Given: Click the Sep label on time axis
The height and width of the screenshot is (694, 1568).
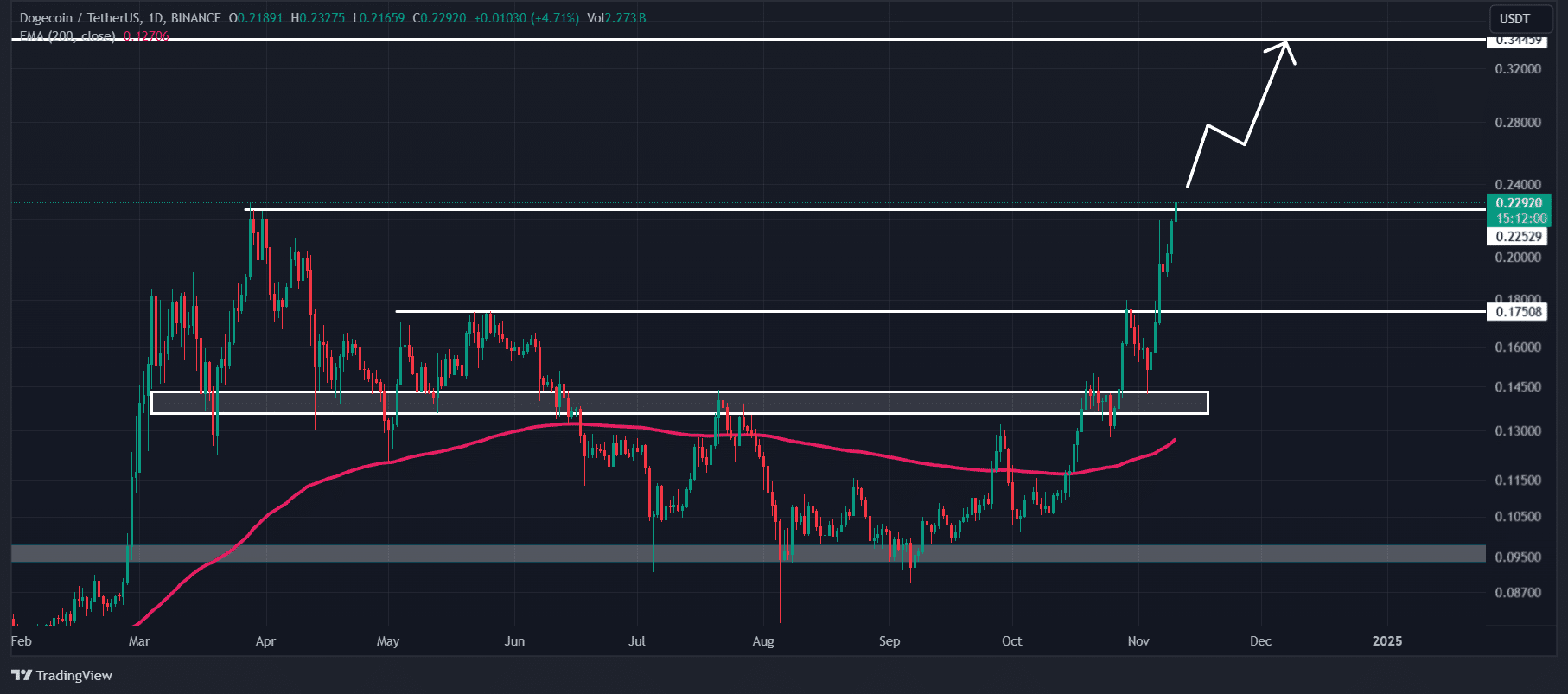Looking at the screenshot, I should pos(889,640).
